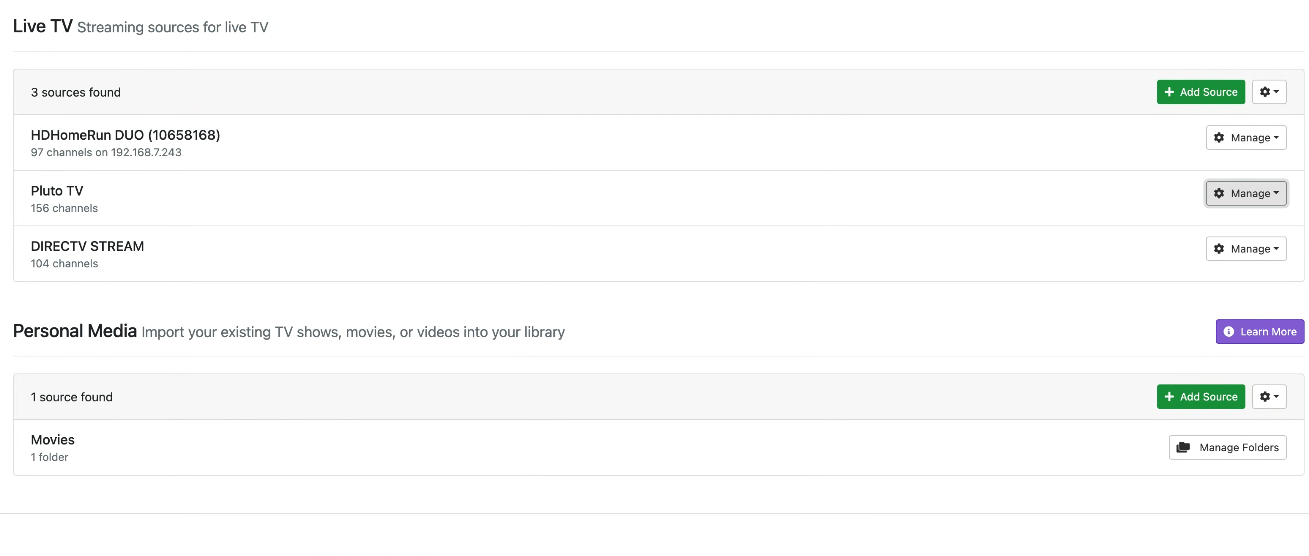Click the folders icon in Manage Folders
Image resolution: width=1309 pixels, height=556 pixels.
(1183, 448)
